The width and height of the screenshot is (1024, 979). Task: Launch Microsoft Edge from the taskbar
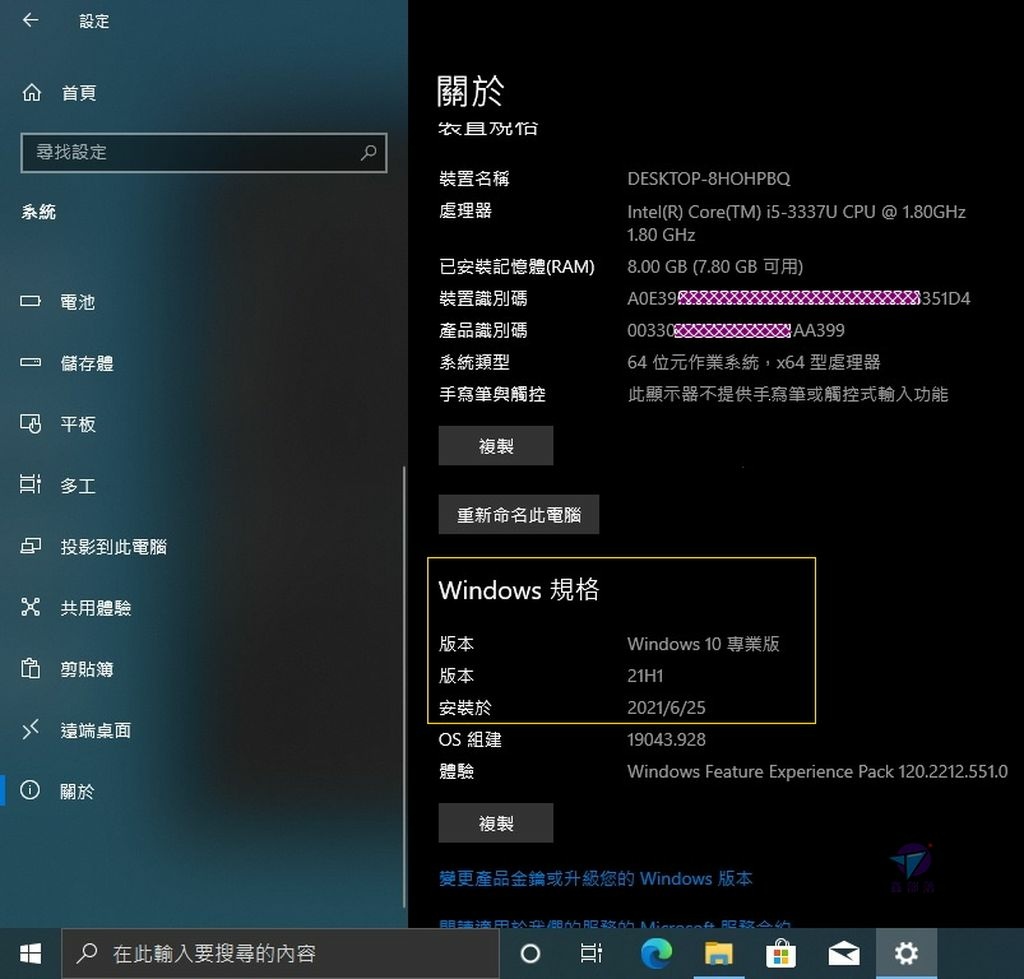tap(656, 954)
